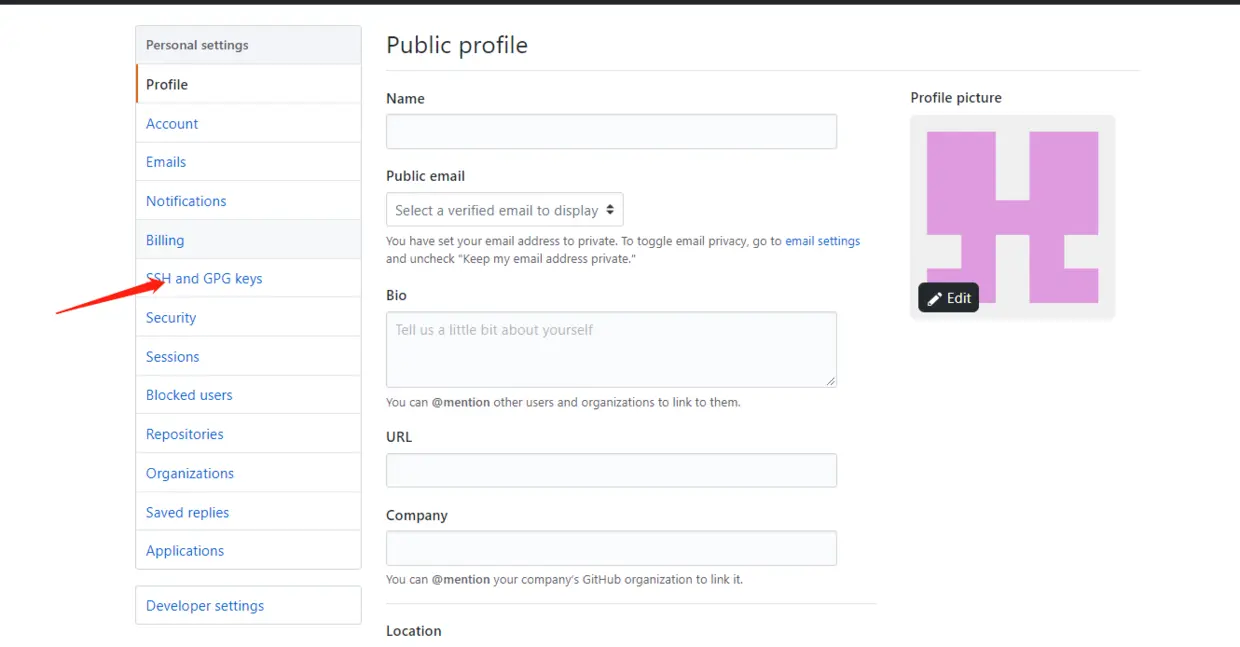Open the Emails settings page
The height and width of the screenshot is (647, 1240).
166,162
